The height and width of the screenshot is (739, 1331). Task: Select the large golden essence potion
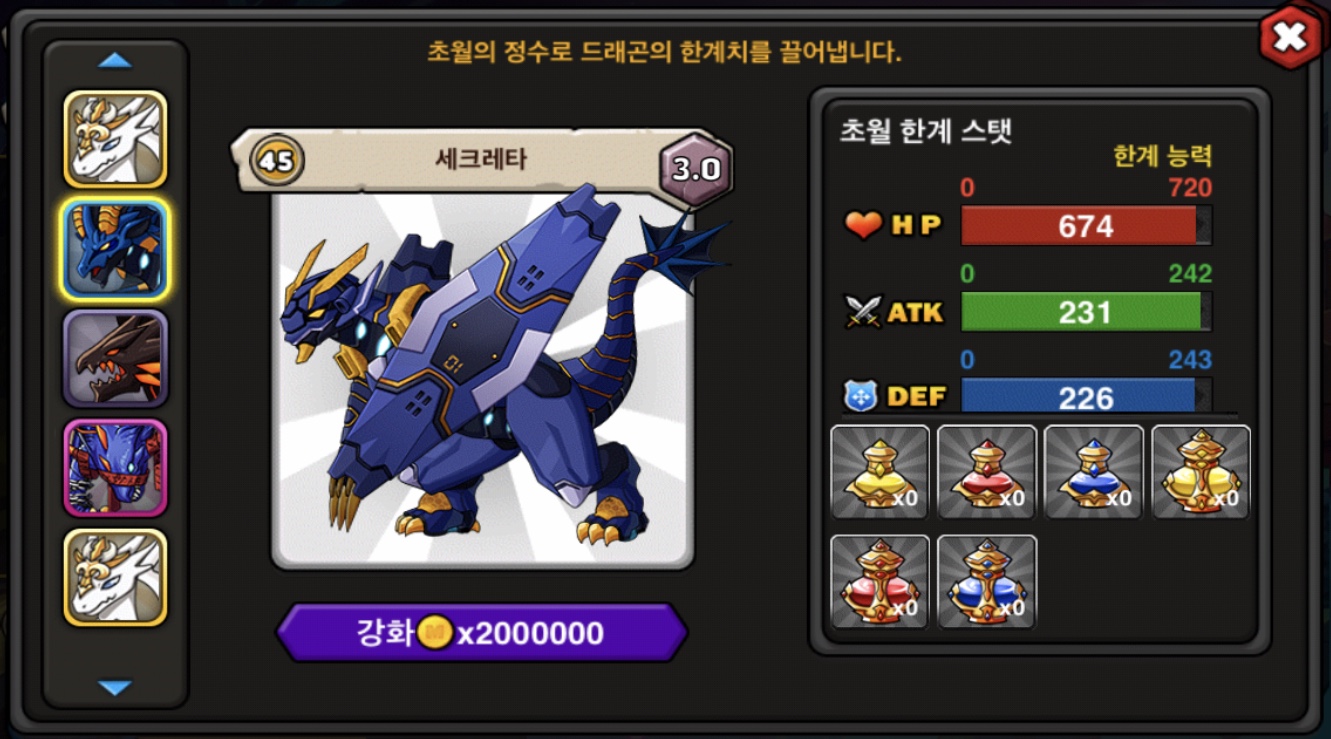1201,472
